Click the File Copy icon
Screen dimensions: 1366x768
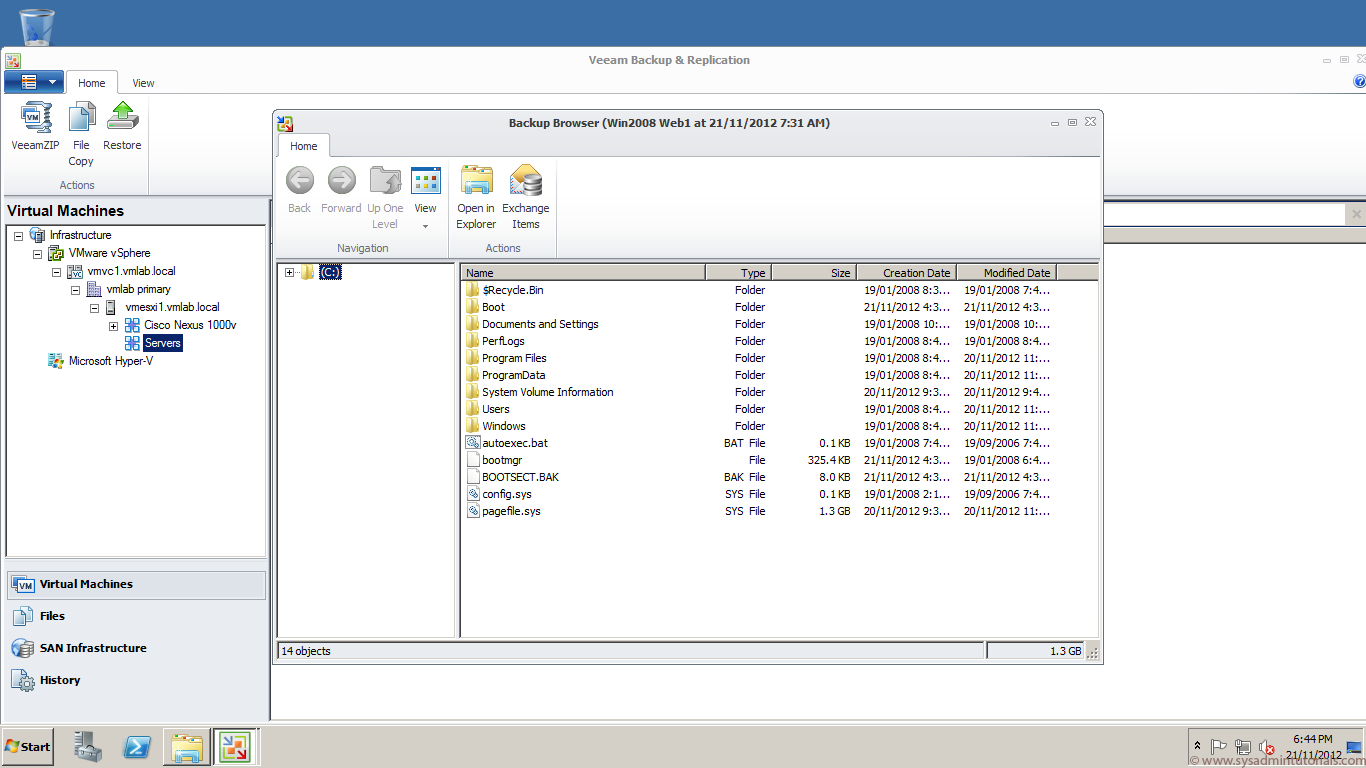pos(81,134)
